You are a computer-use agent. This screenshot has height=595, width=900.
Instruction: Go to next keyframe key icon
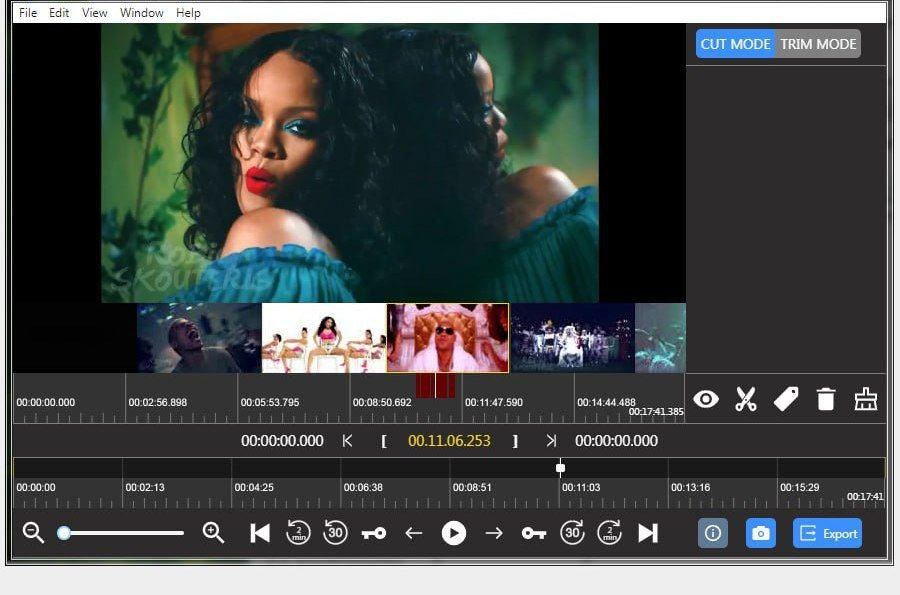(533, 534)
